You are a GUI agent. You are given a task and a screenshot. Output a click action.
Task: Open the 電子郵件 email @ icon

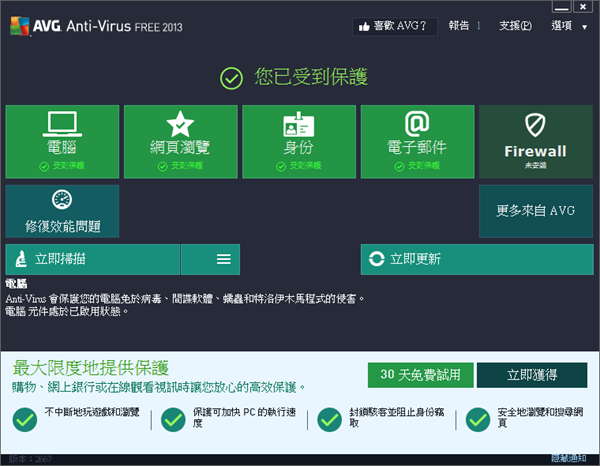pyautogui.click(x=417, y=124)
